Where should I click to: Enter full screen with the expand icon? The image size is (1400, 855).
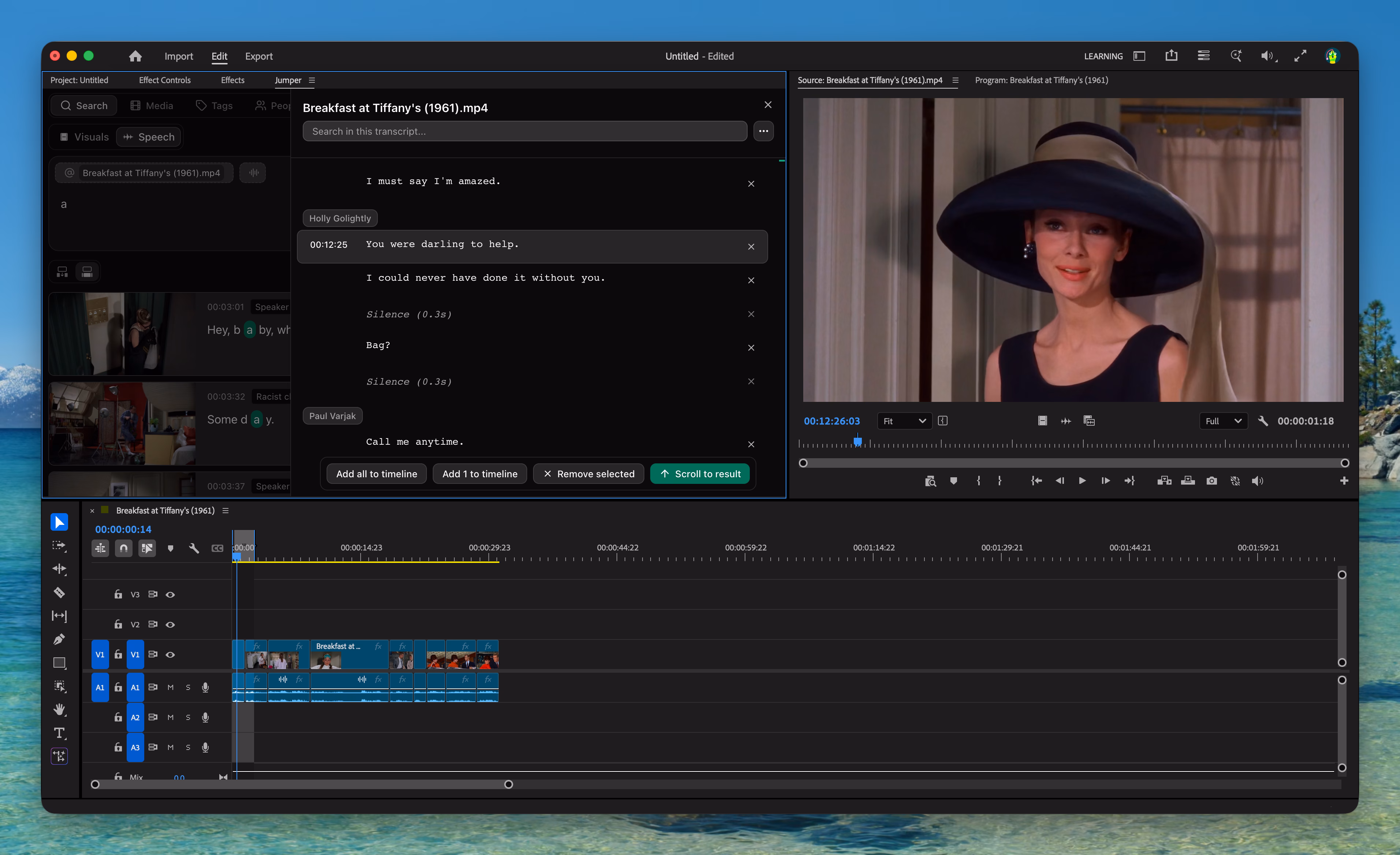pyautogui.click(x=1300, y=56)
